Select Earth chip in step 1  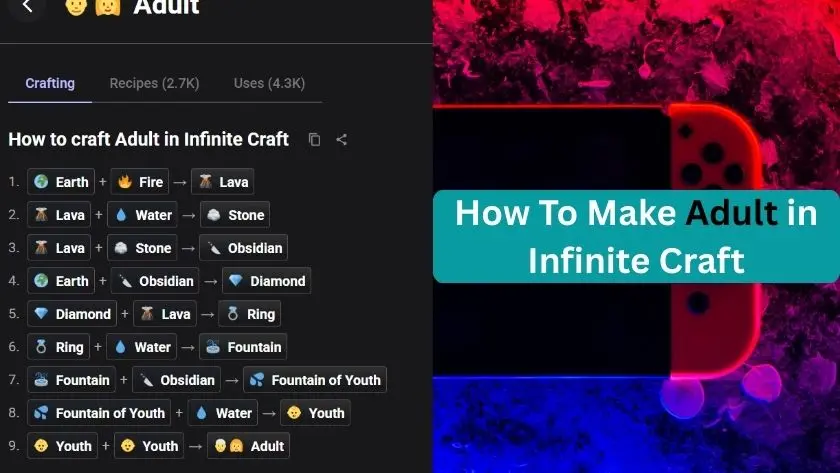61,182
